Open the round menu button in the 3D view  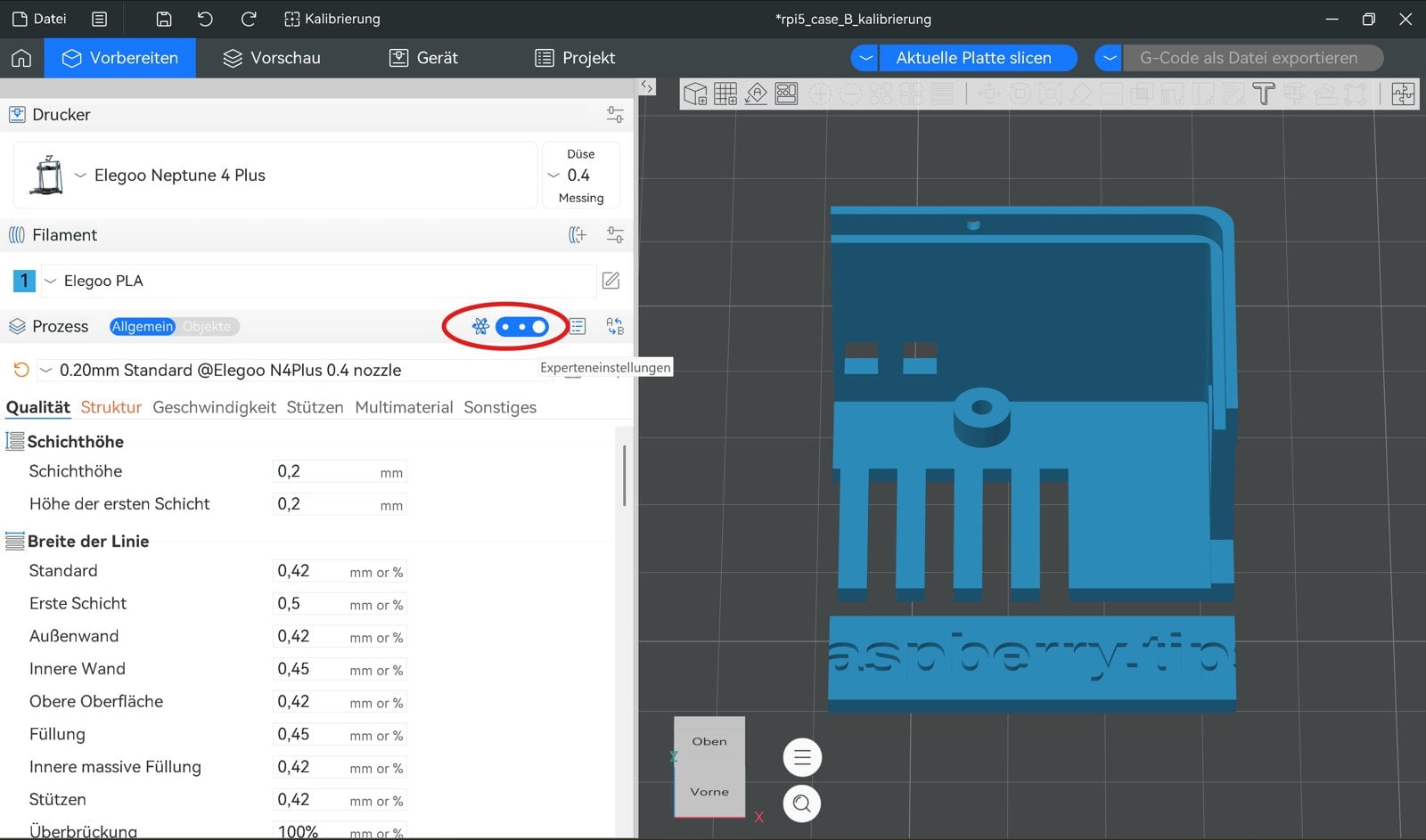pos(802,758)
